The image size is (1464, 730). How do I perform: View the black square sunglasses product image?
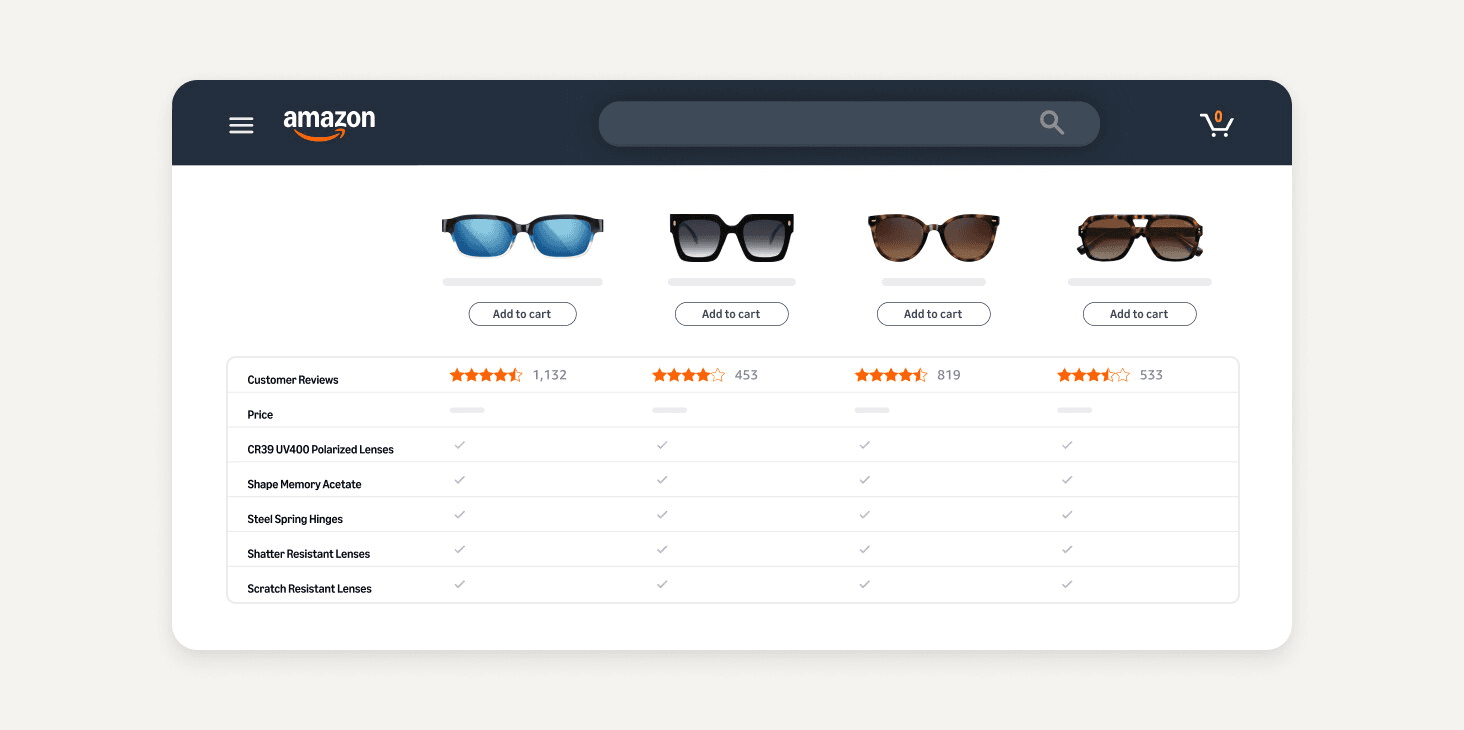tap(731, 237)
